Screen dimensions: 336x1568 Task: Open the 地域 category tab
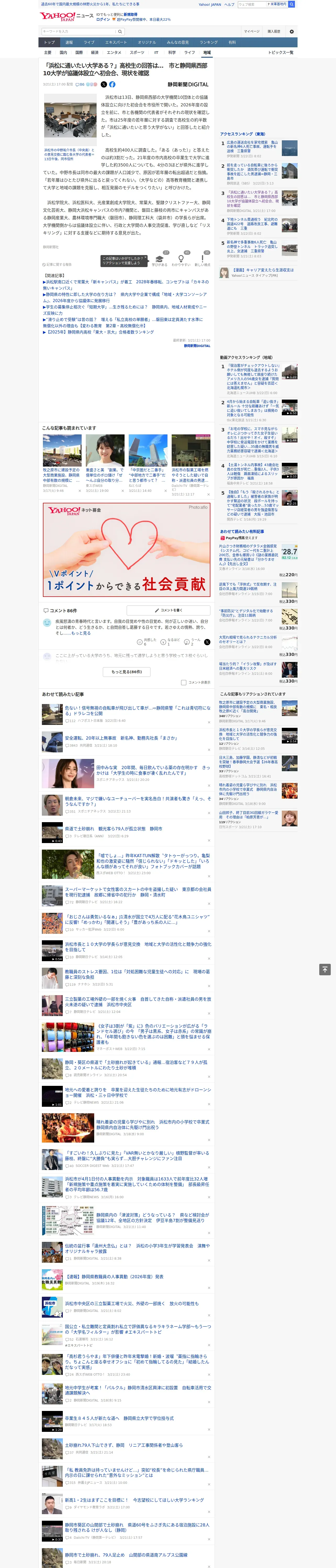[207, 52]
